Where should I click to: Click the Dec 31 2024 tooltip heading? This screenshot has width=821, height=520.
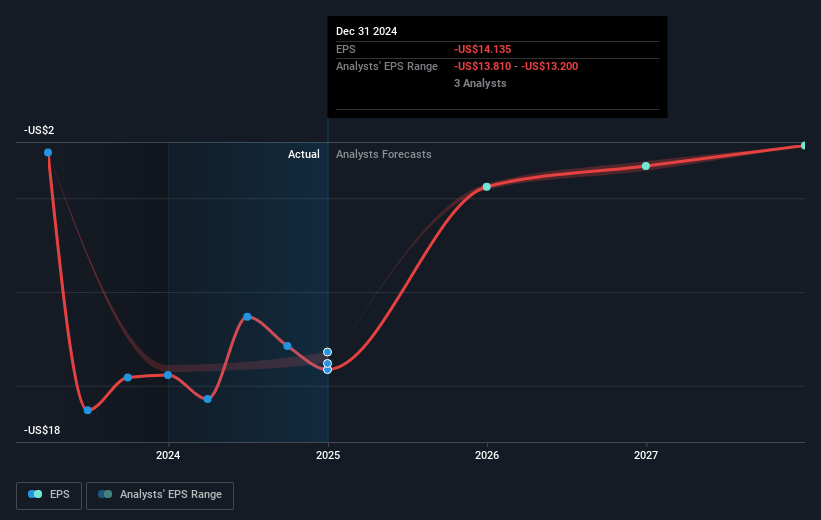[367, 31]
